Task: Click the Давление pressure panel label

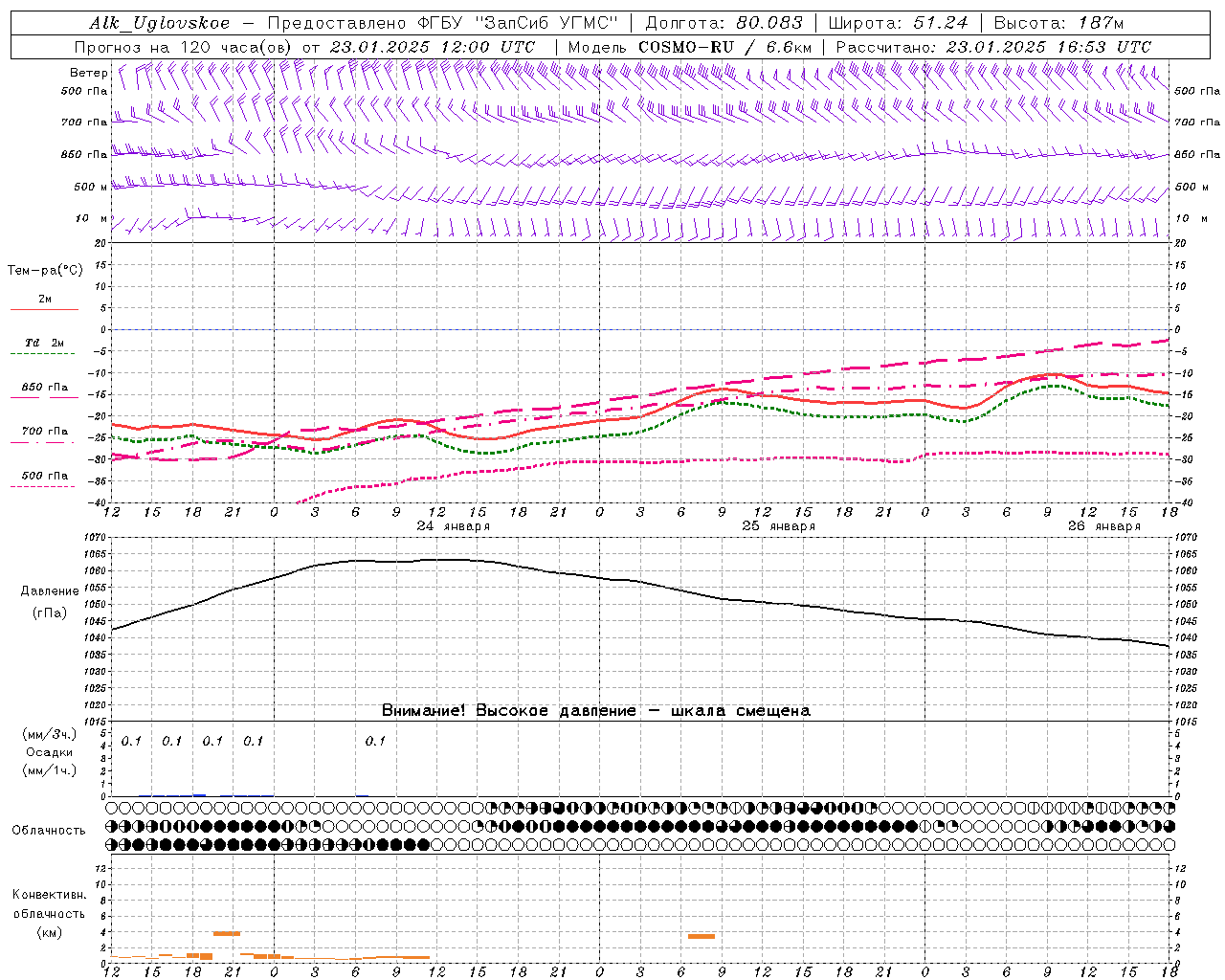Action: pos(50,591)
